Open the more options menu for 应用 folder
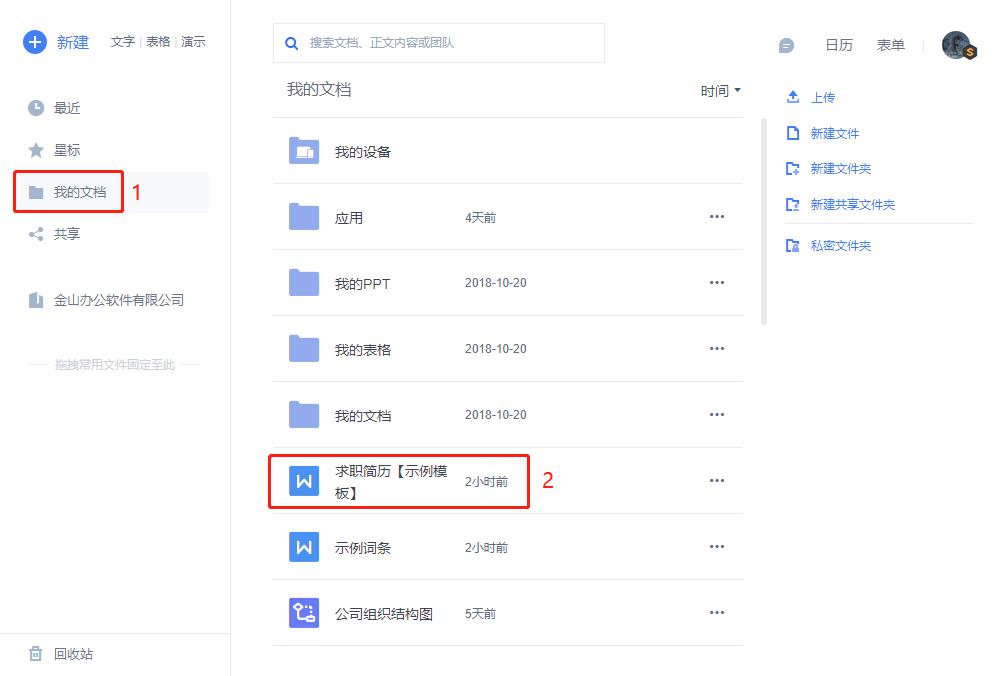Screen dimensions: 997x676 pos(717,216)
